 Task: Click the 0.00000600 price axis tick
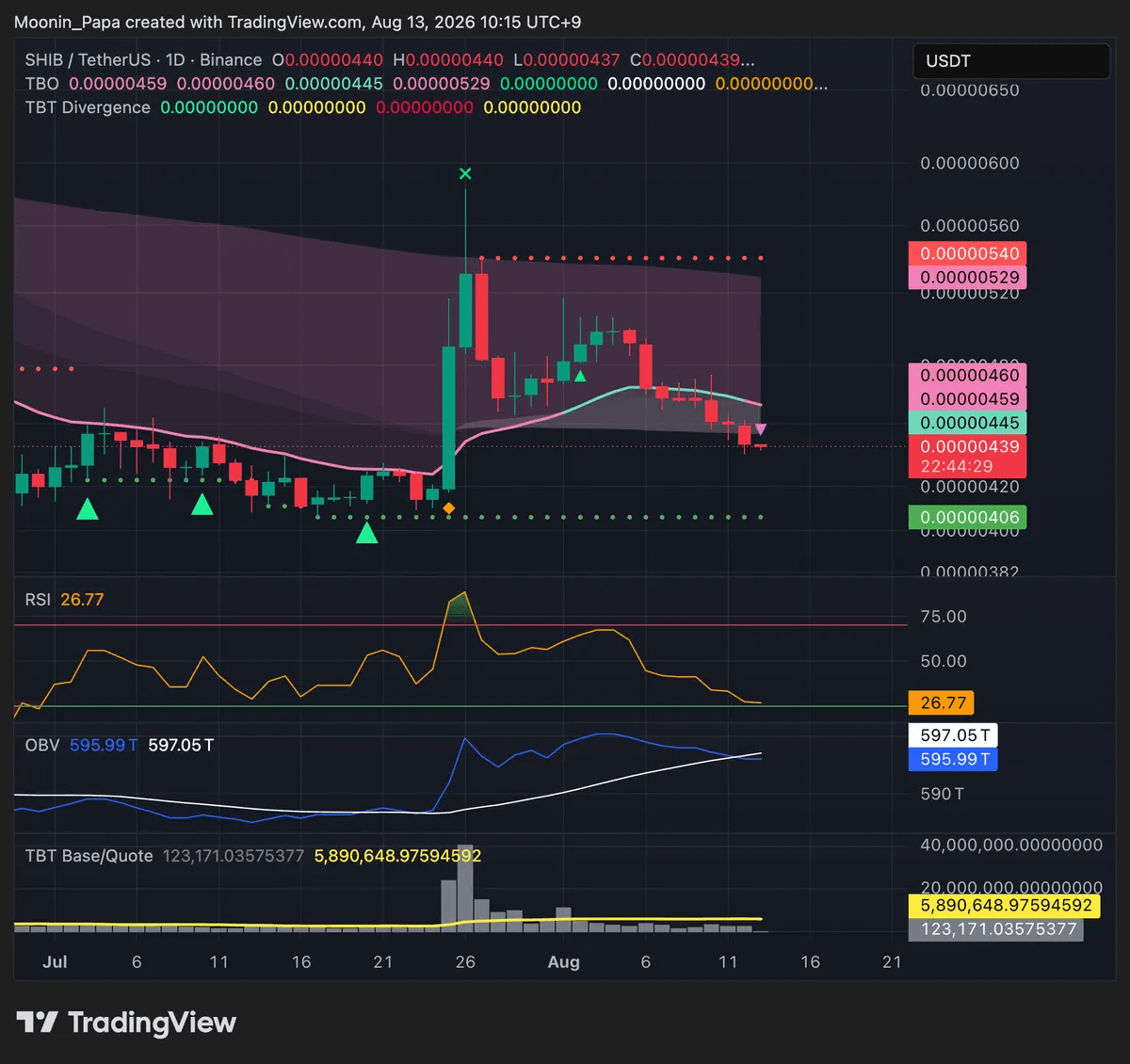pyautogui.click(x=969, y=163)
